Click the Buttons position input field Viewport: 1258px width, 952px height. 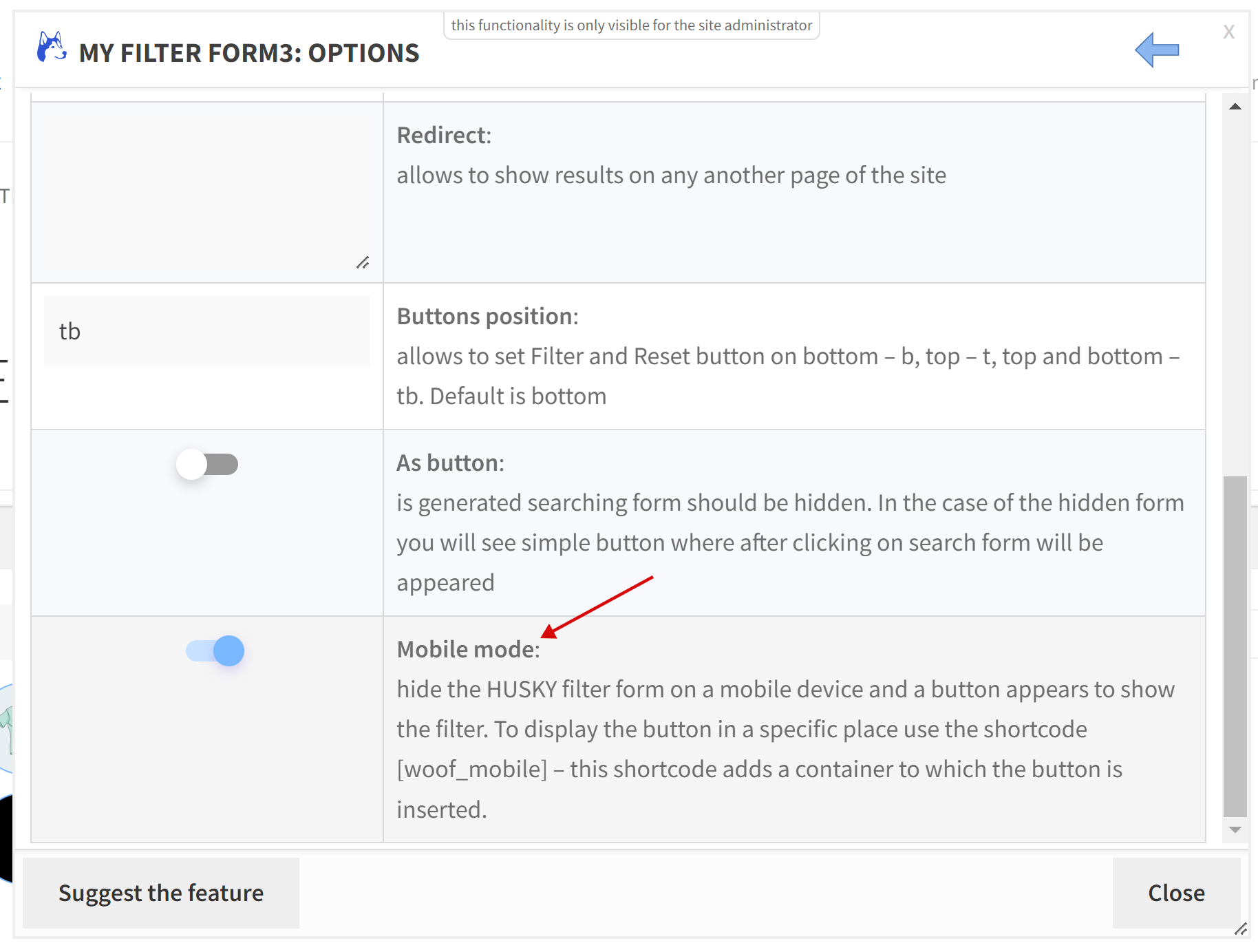pos(207,331)
